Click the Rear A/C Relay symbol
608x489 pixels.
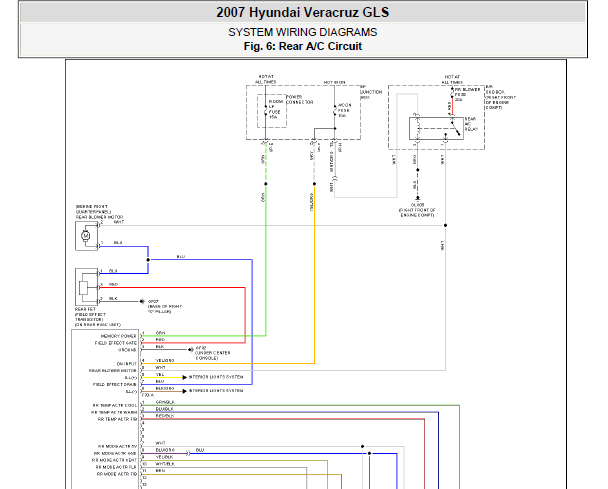tap(436, 128)
